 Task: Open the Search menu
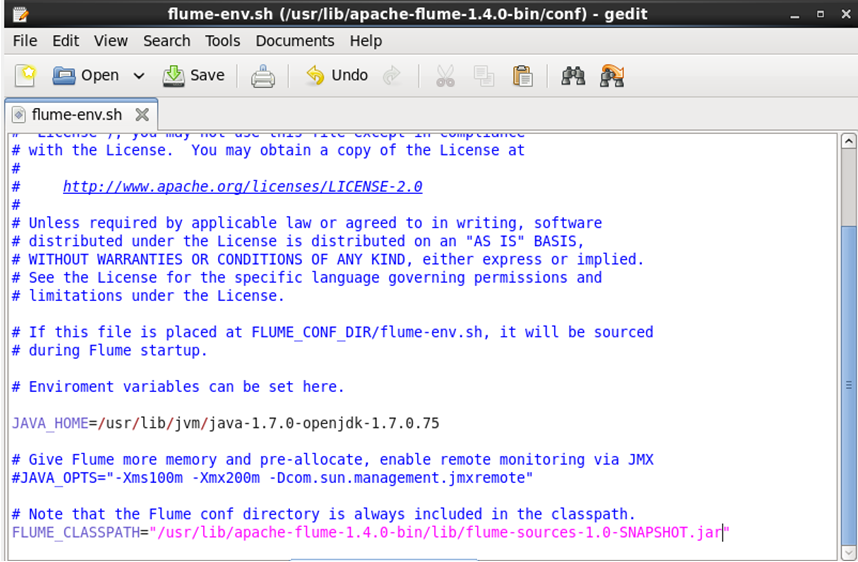167,41
